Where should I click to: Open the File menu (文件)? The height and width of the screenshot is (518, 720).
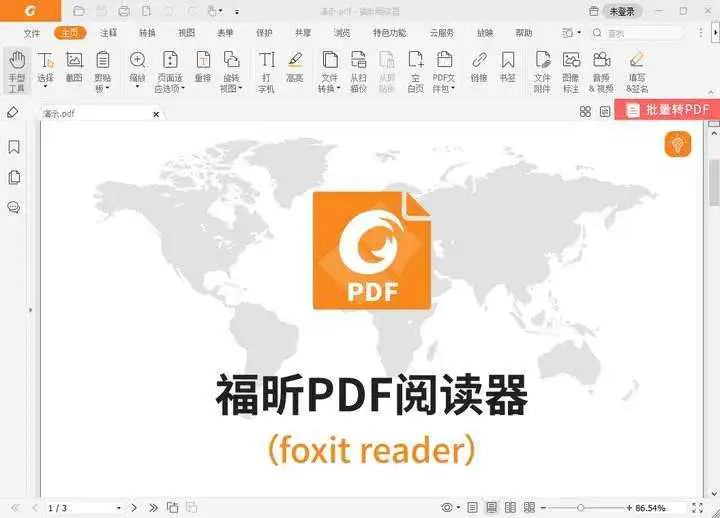[x=32, y=33]
